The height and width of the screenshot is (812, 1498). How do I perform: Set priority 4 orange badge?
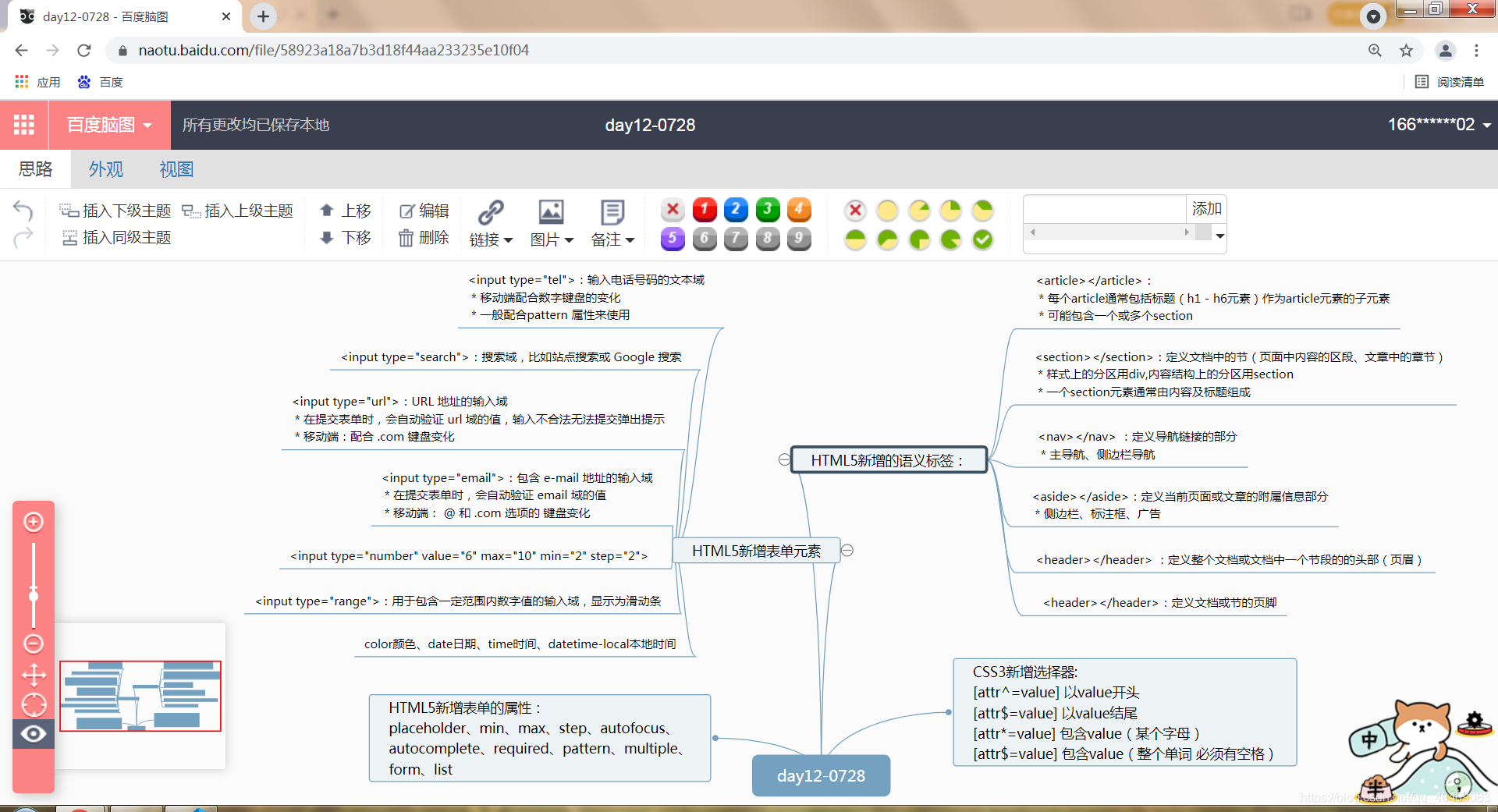(799, 209)
